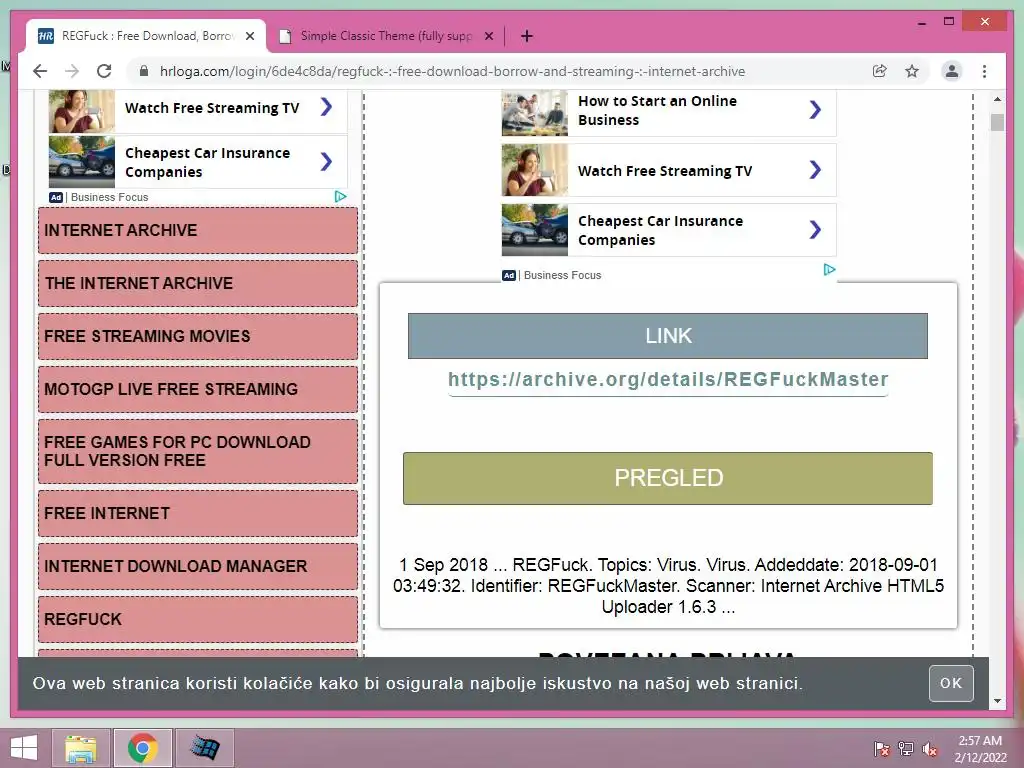
Task: Open FREE STREAMING MOVIES link
Action: 198,336
